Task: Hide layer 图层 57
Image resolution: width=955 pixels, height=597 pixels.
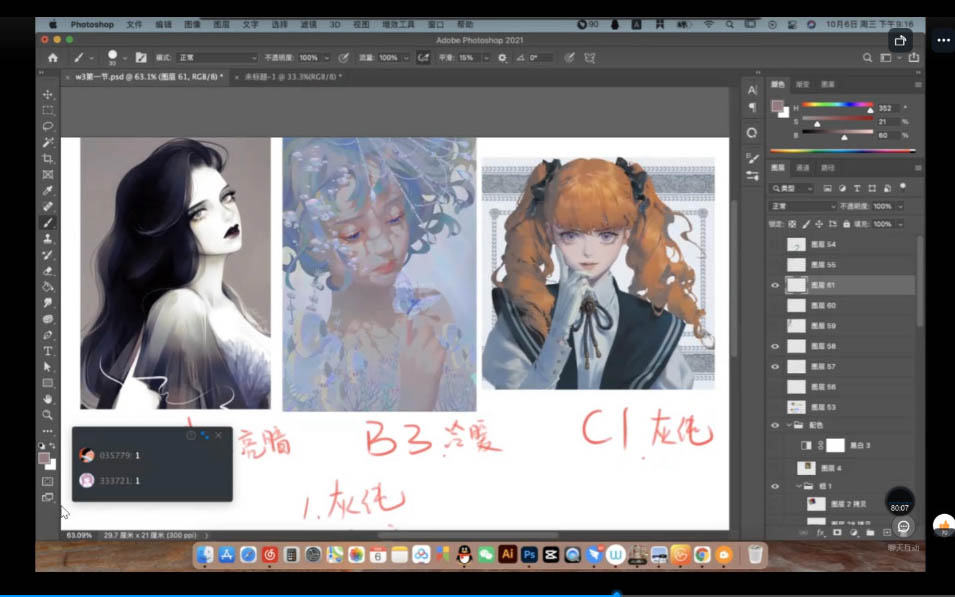Action: [775, 367]
